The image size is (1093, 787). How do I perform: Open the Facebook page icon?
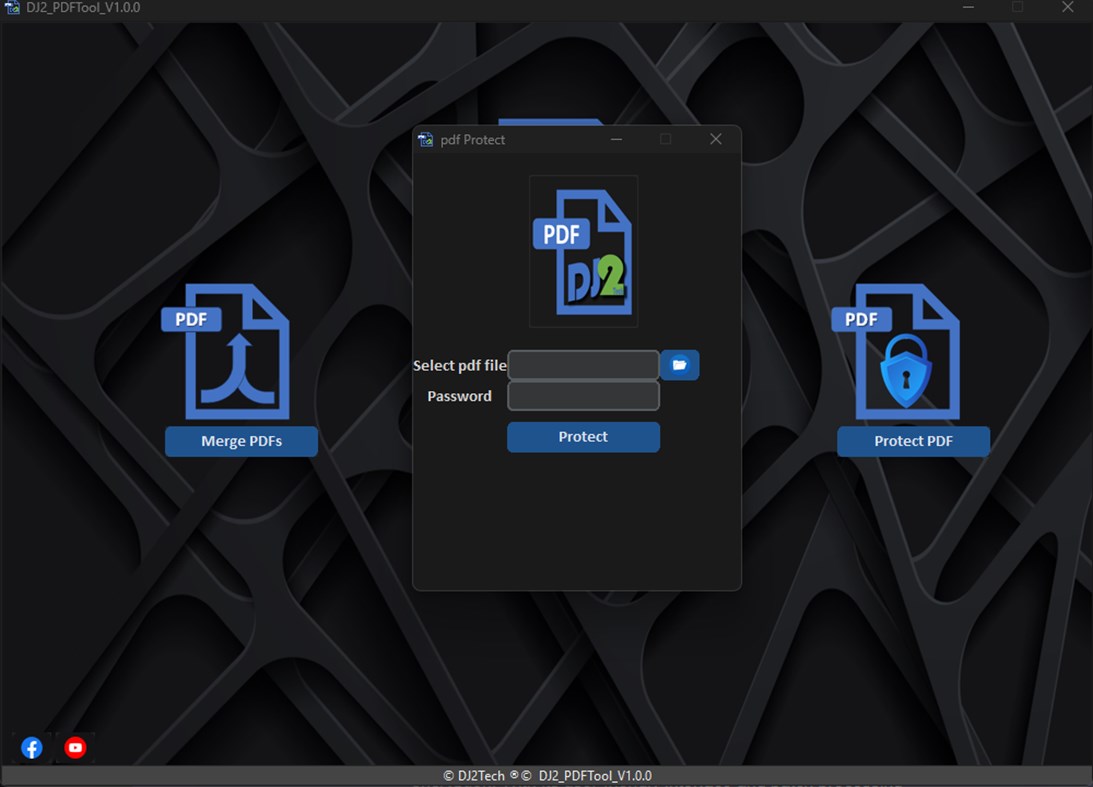[31, 747]
